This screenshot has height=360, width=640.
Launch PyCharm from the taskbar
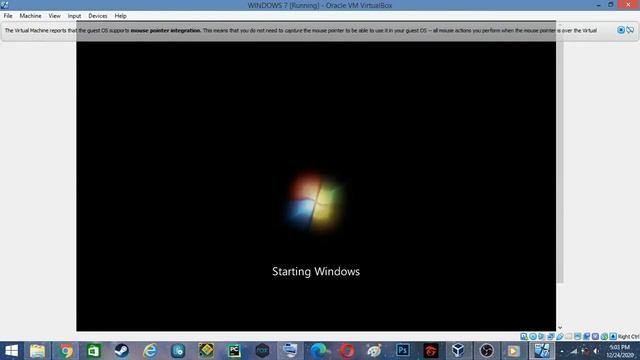tap(234, 351)
